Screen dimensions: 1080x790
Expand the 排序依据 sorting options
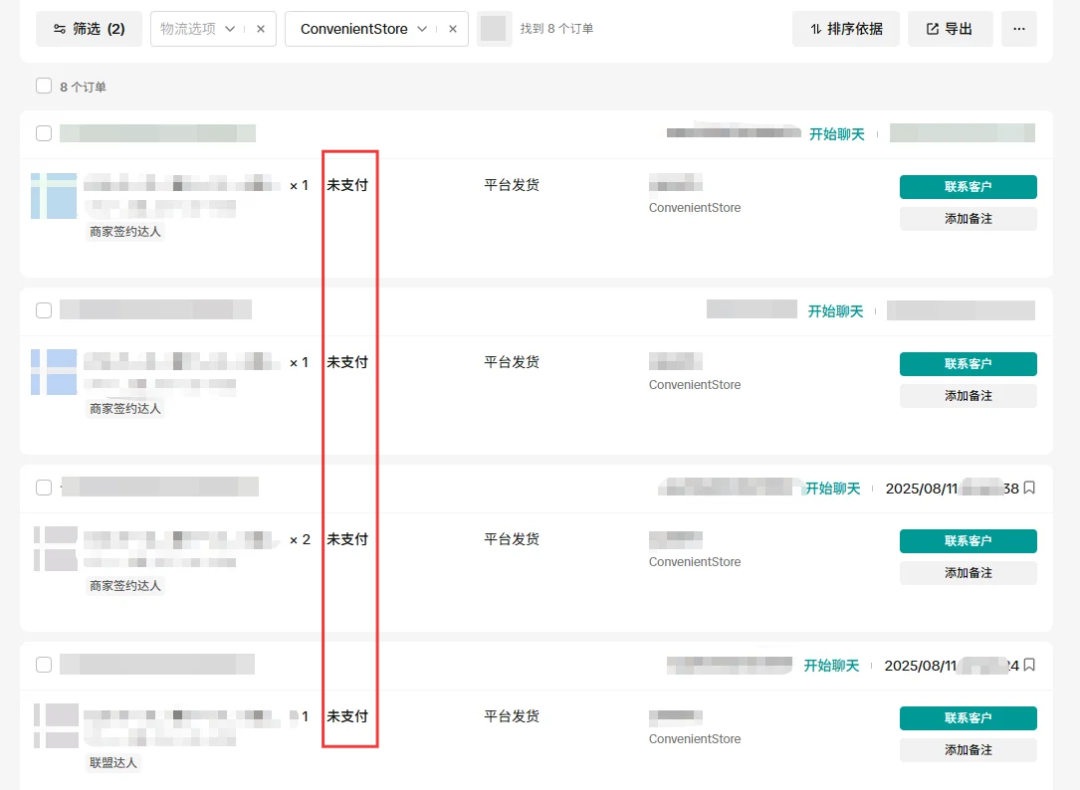[x=855, y=29]
